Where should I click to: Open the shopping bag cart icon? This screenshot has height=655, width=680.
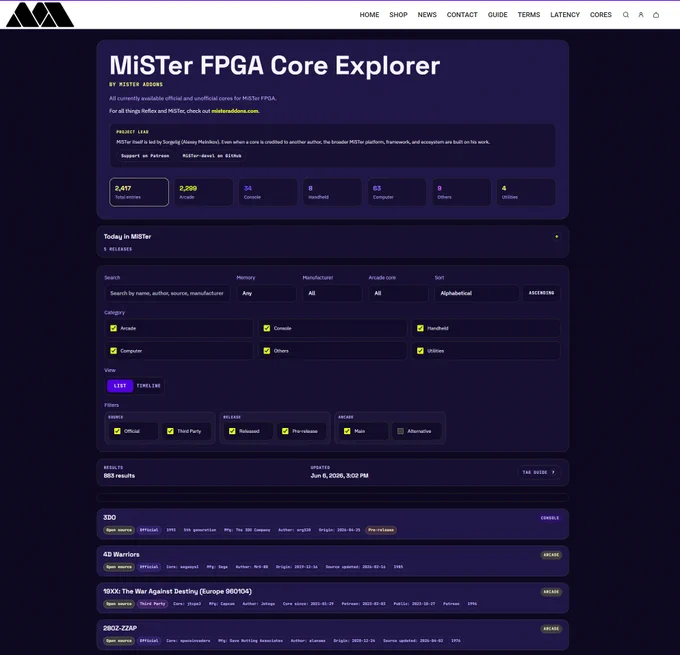pos(656,15)
